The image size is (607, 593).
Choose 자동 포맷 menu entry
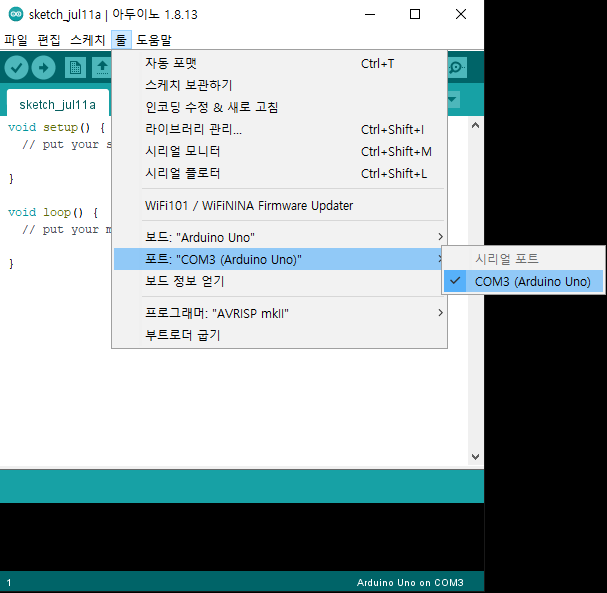click(279, 63)
